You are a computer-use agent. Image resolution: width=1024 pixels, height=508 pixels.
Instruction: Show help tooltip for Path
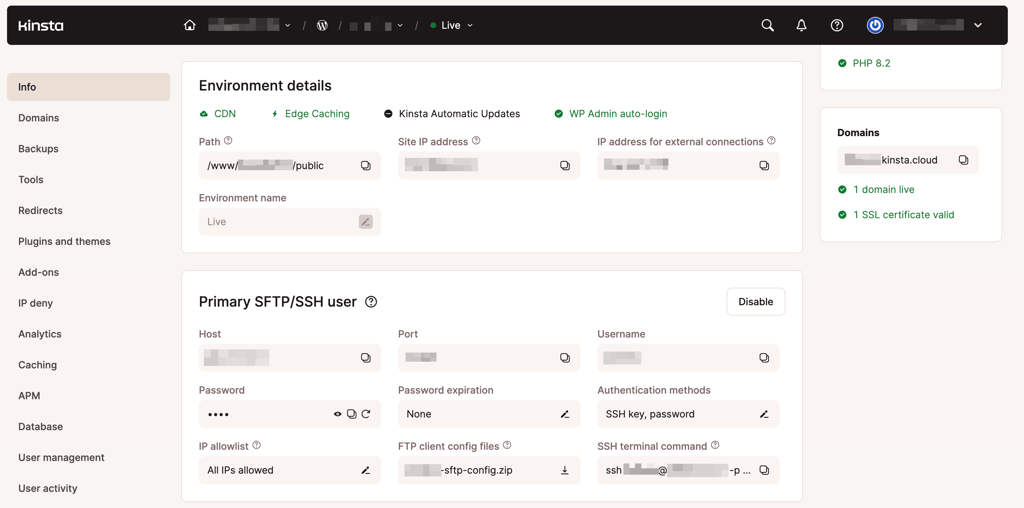228,140
